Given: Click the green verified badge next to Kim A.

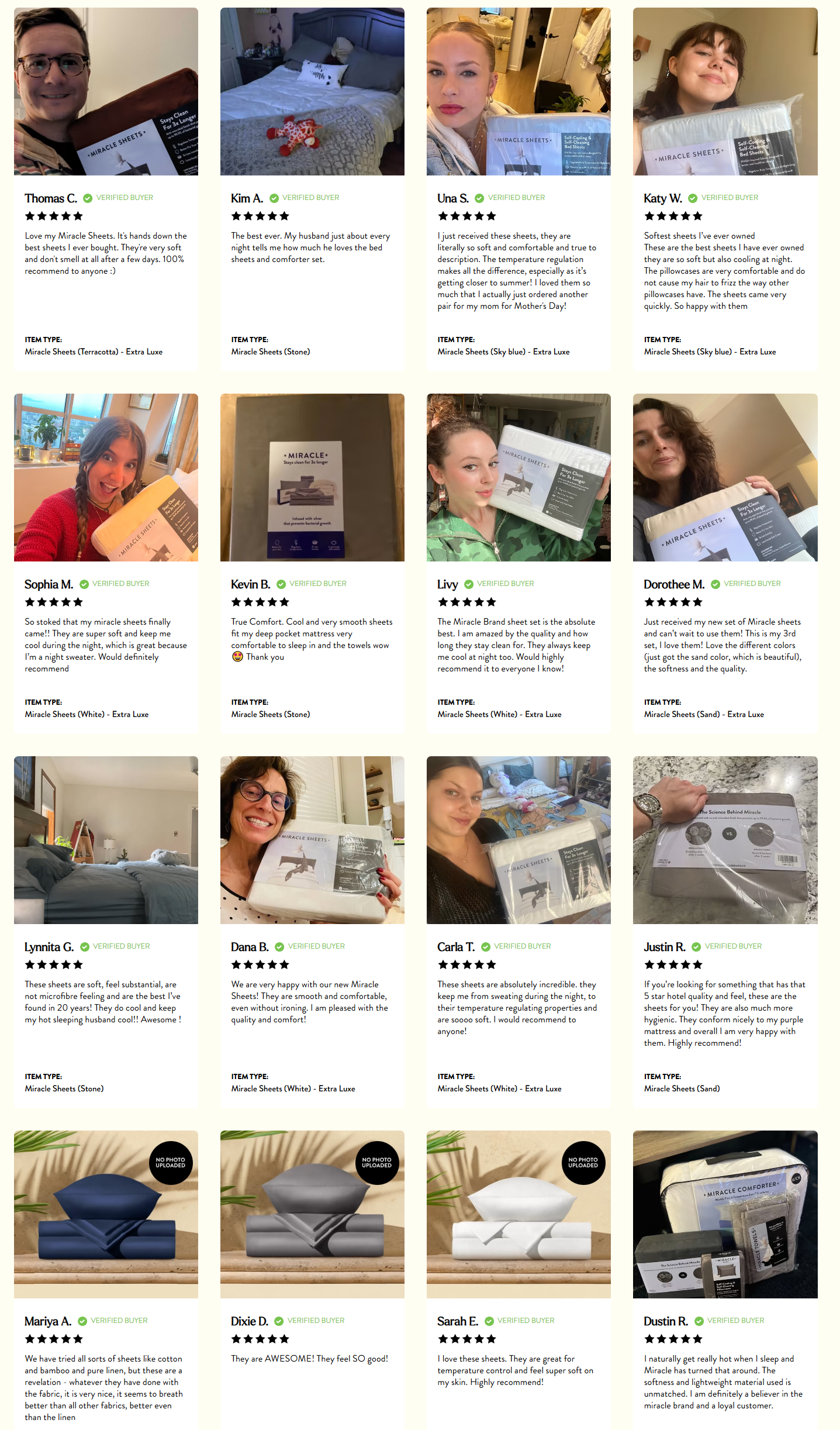Looking at the screenshot, I should 274,198.
